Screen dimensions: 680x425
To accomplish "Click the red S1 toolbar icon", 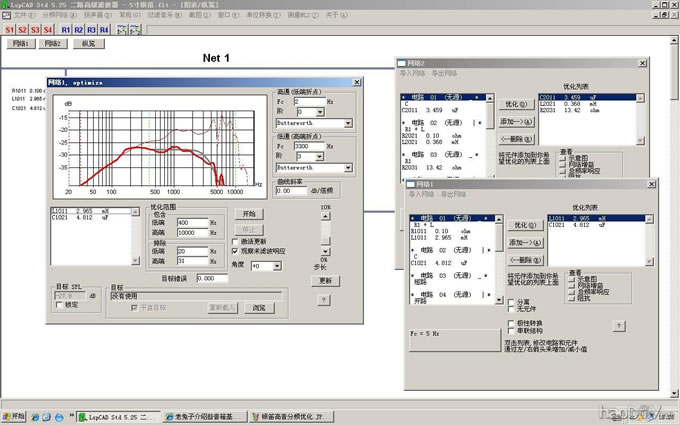I will coord(9,30).
